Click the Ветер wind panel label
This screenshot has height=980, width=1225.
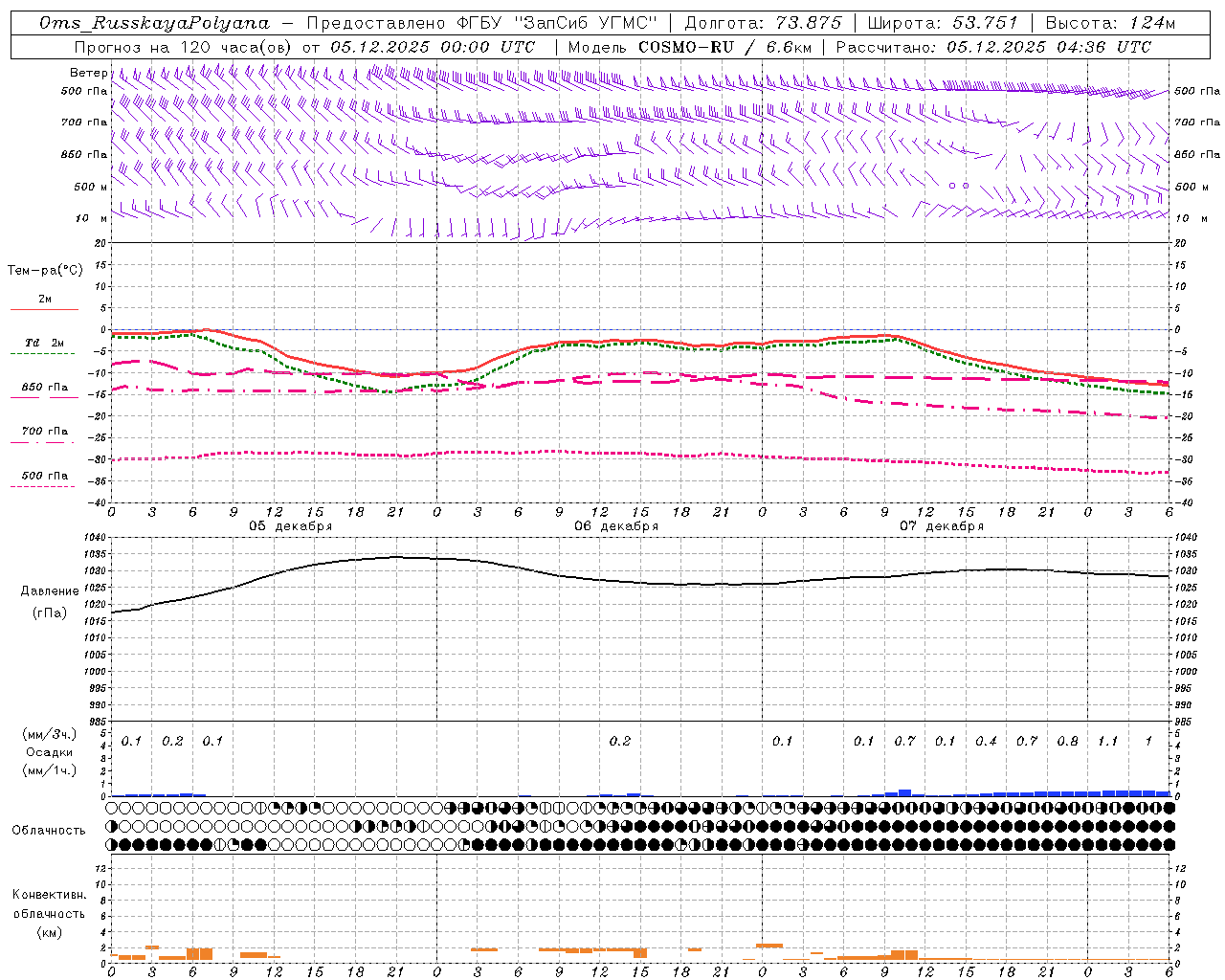(x=88, y=73)
